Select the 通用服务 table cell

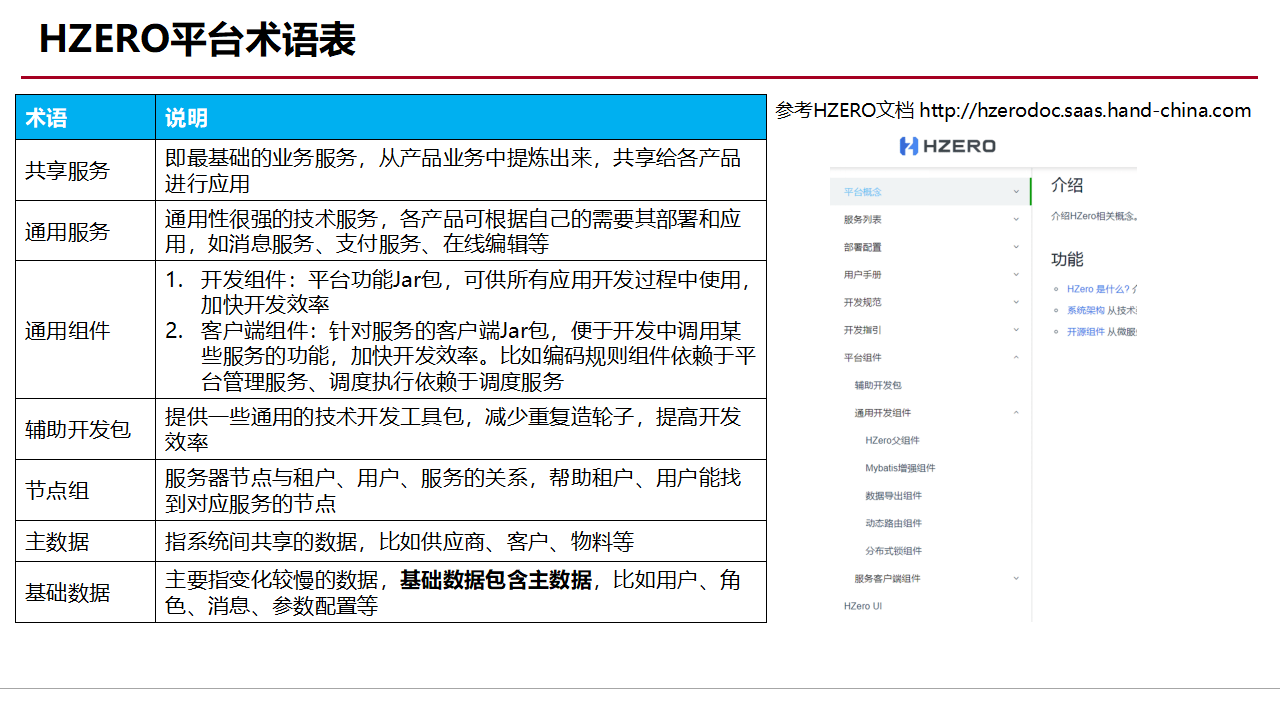point(85,231)
